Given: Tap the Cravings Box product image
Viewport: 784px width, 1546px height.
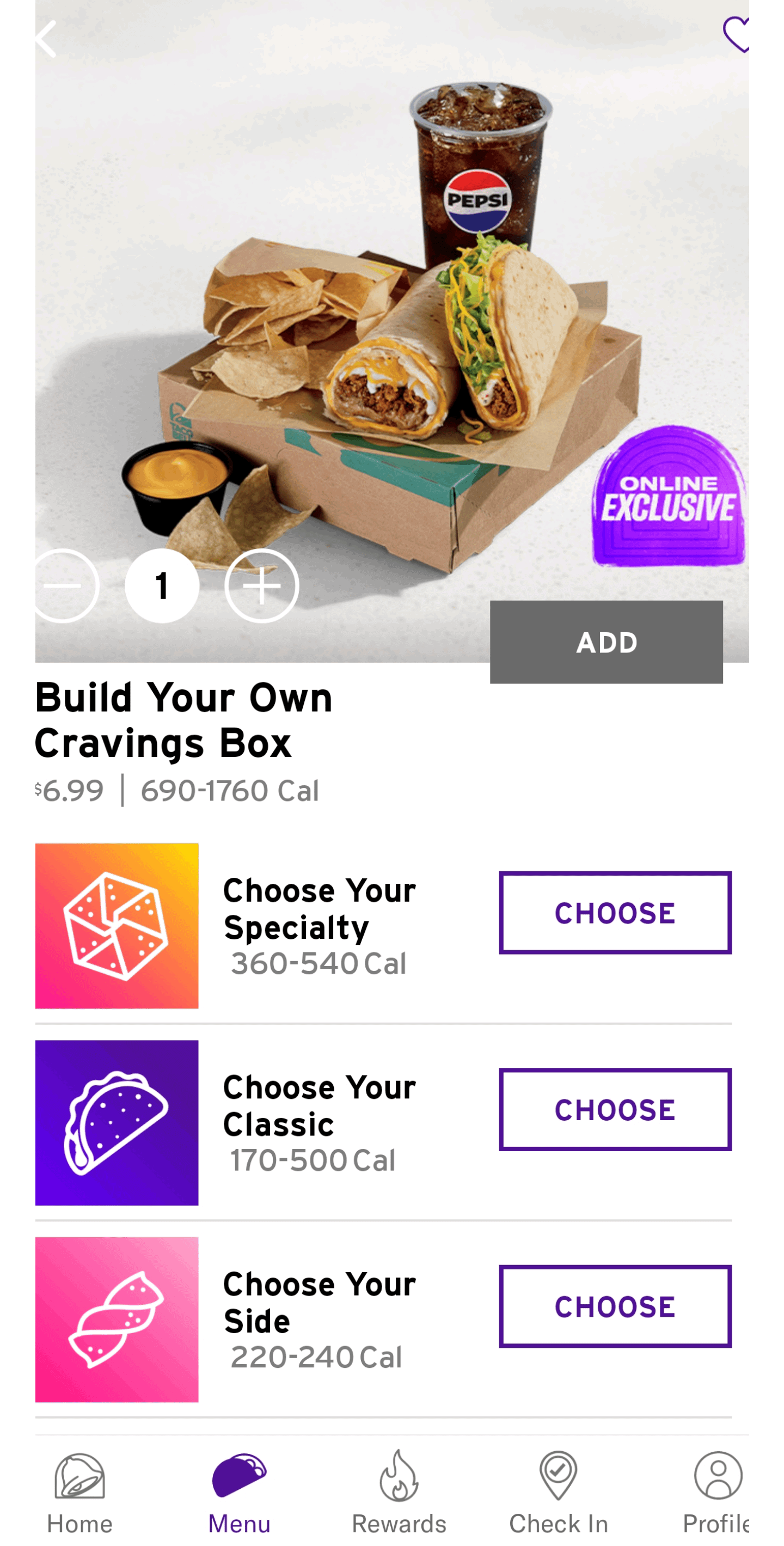Looking at the screenshot, I should 390,324.
